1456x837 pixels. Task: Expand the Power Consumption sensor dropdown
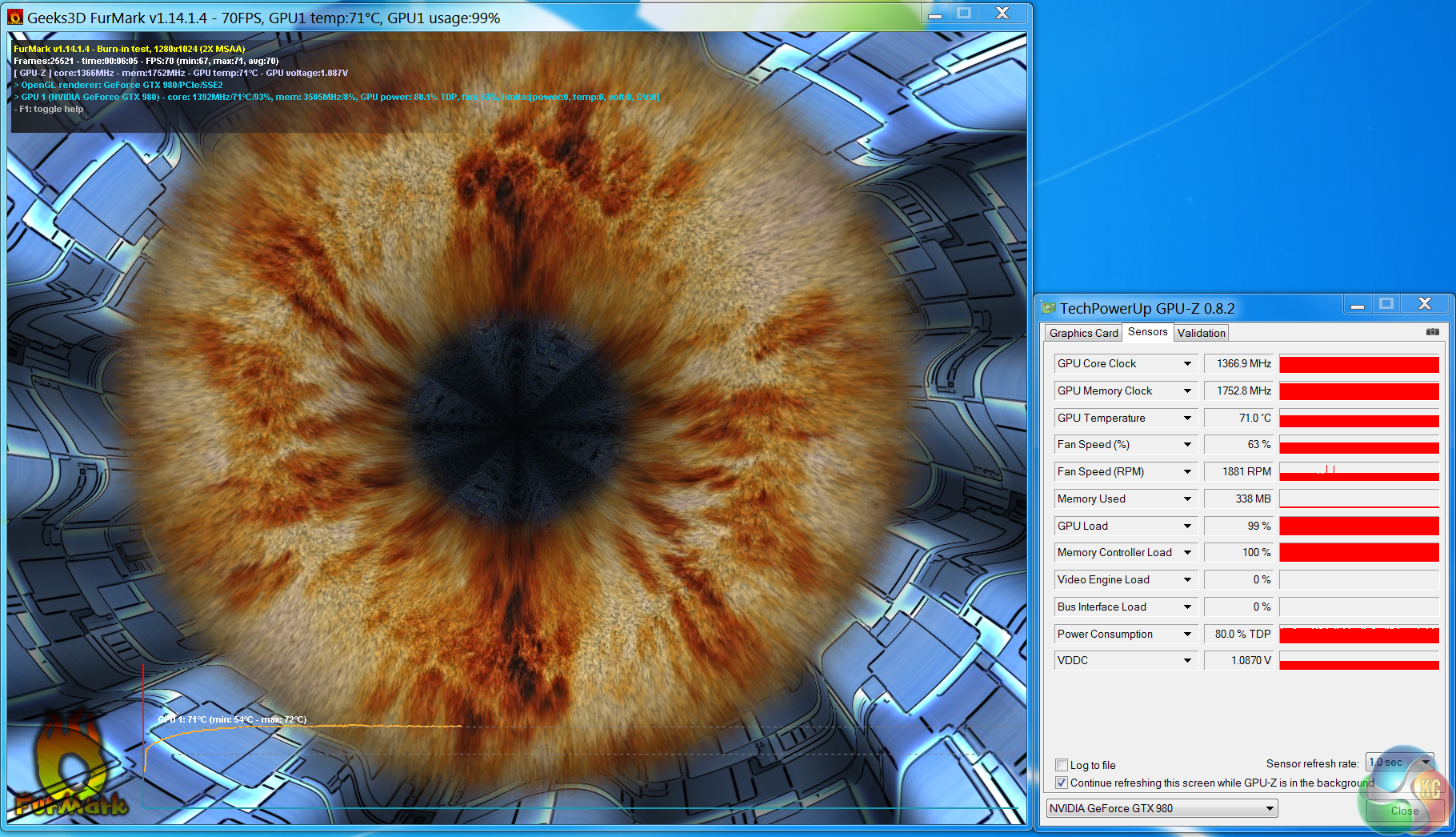pyautogui.click(x=1187, y=635)
